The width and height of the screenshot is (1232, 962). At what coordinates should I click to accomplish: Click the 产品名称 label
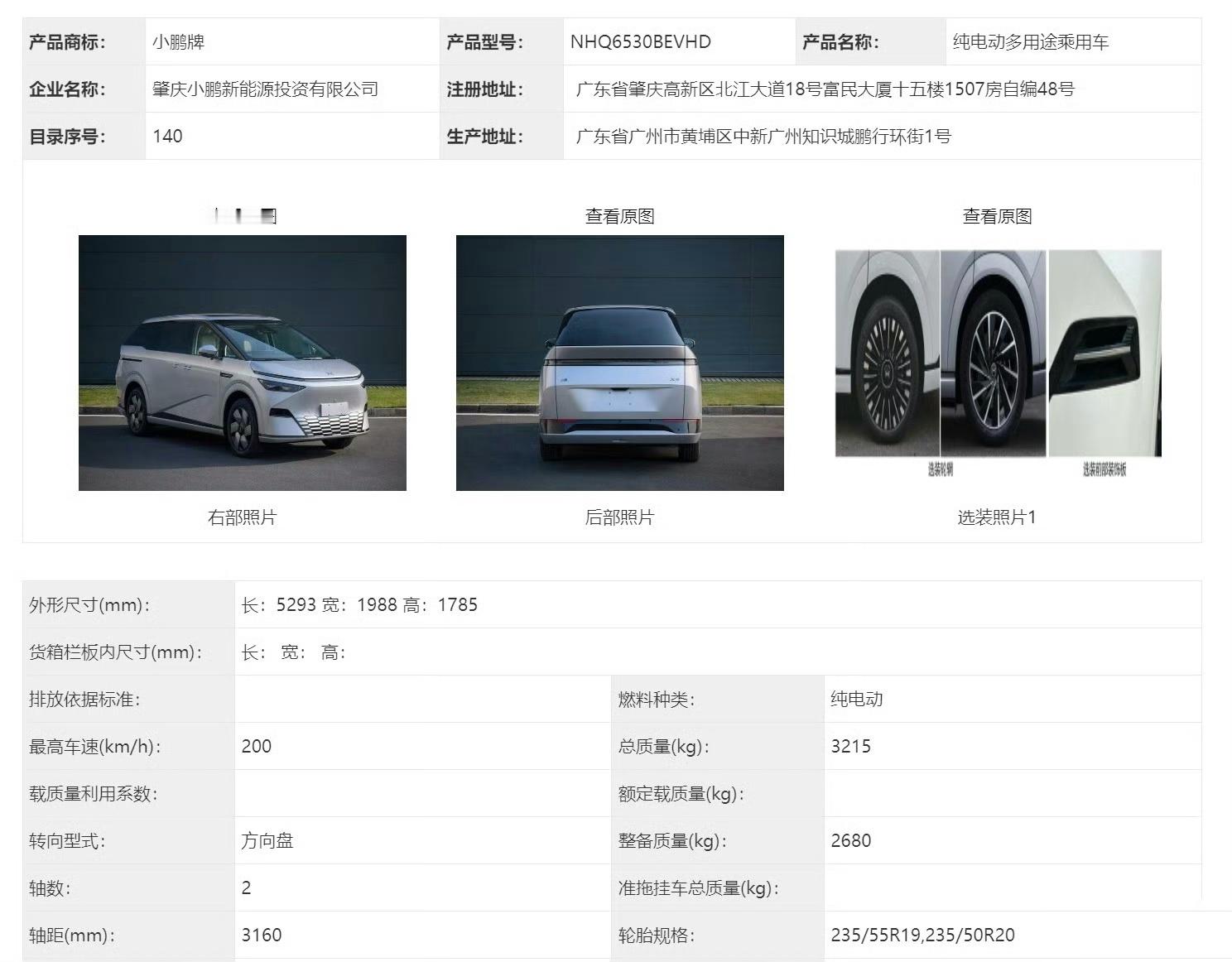[x=841, y=41]
